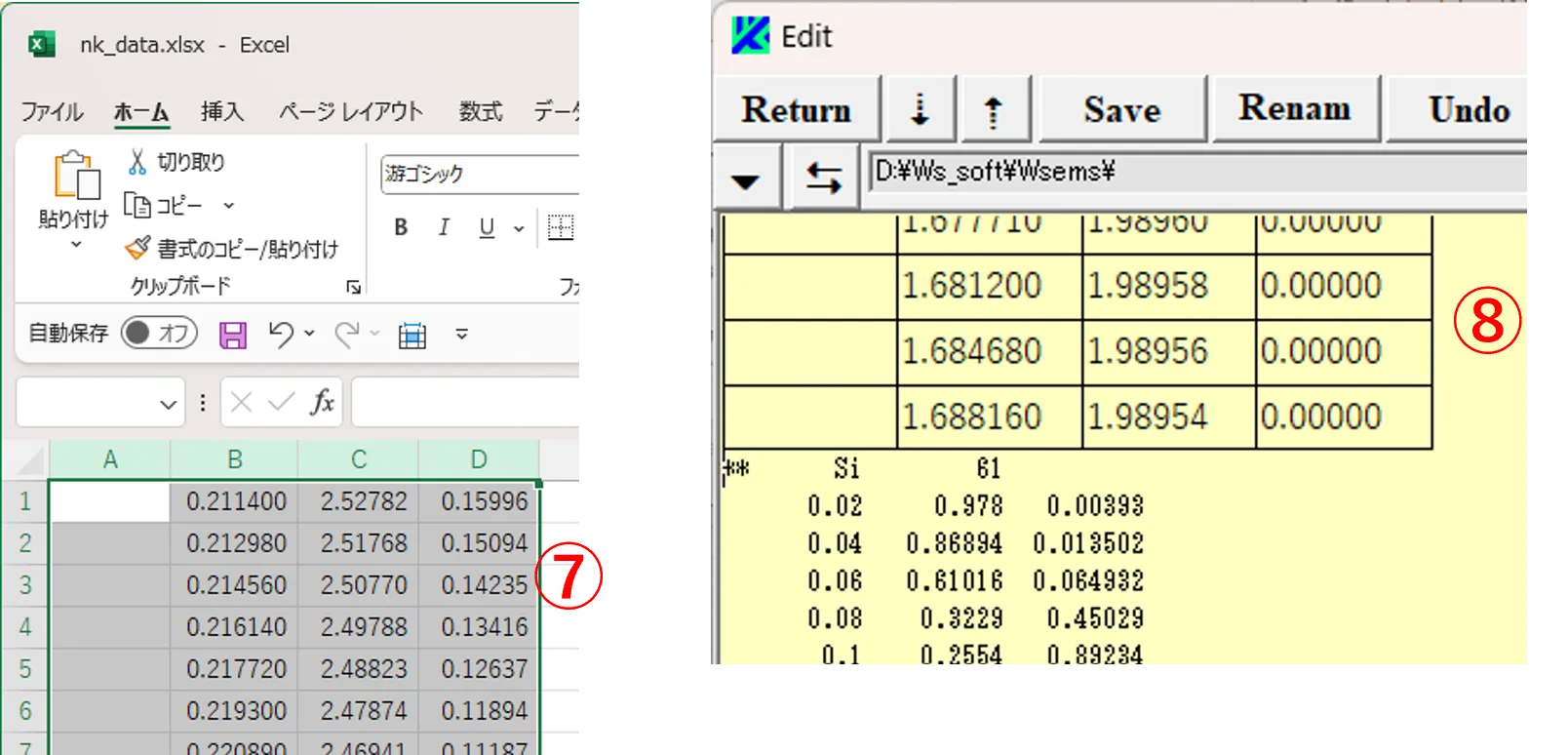Toggle Italic formatting in Excel
The width and height of the screenshot is (1568, 755).
point(444,227)
